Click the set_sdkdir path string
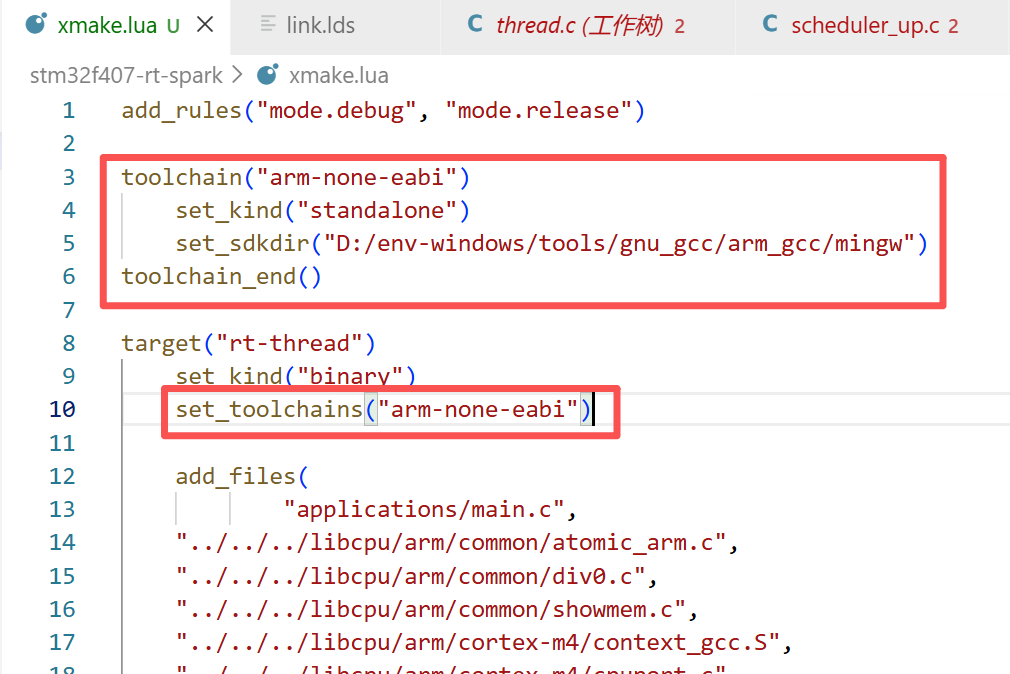Screen dimensions: 1010x674 [619, 244]
